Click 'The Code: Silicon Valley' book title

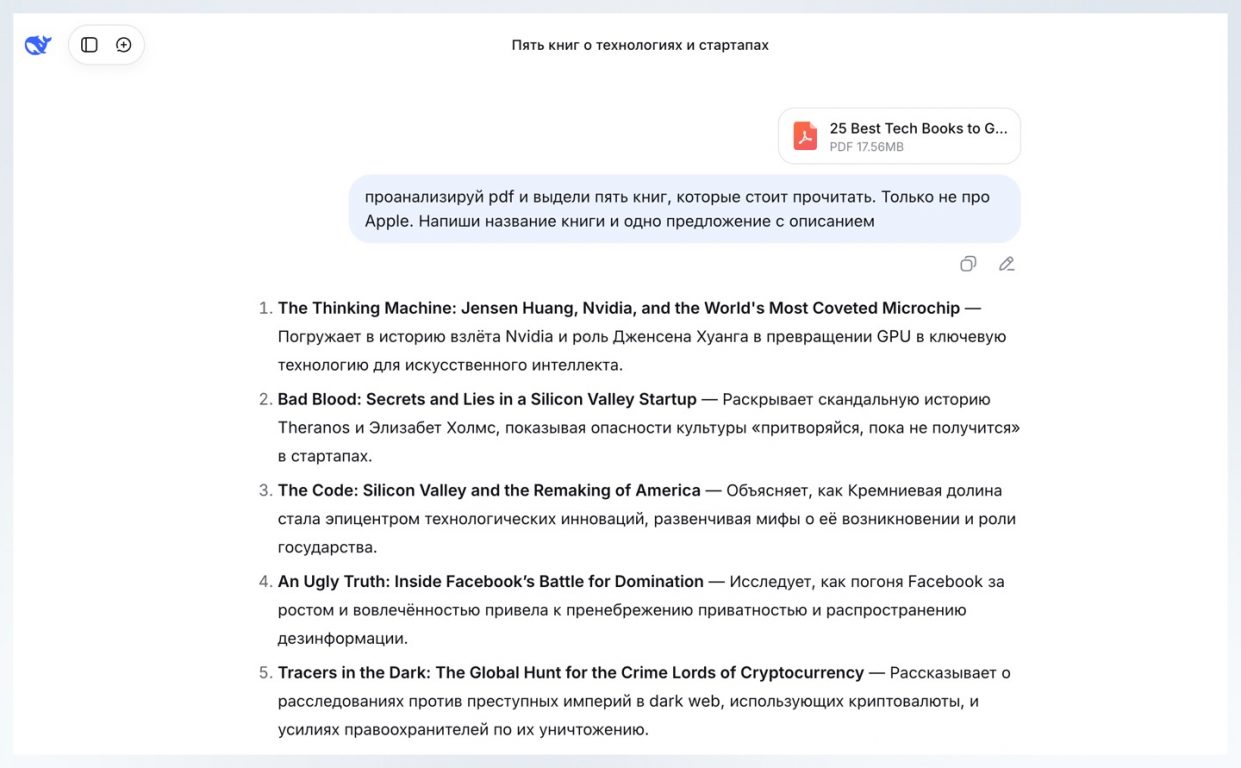click(x=489, y=490)
